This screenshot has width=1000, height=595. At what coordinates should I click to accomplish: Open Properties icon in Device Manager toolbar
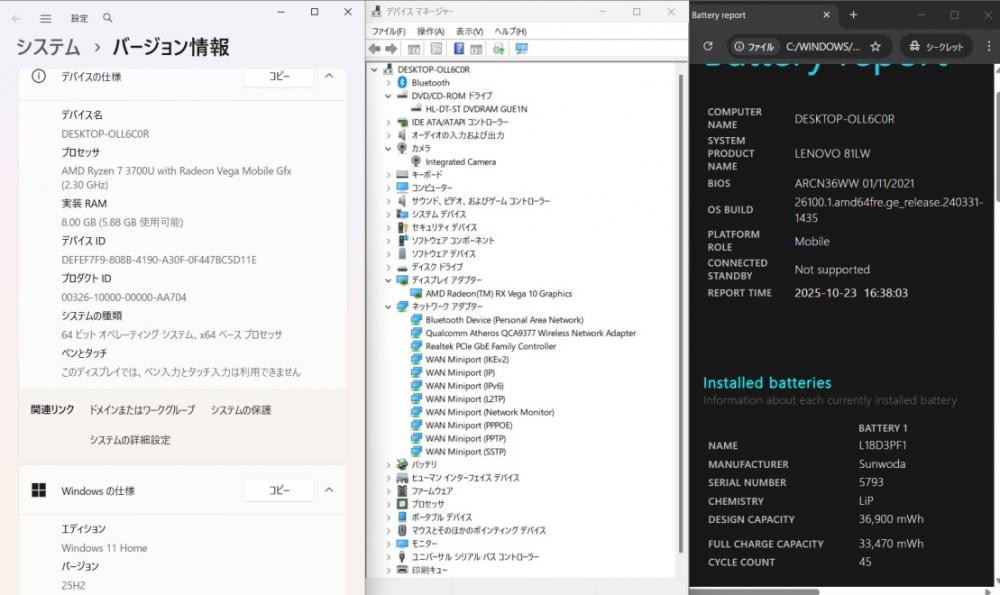[436, 48]
